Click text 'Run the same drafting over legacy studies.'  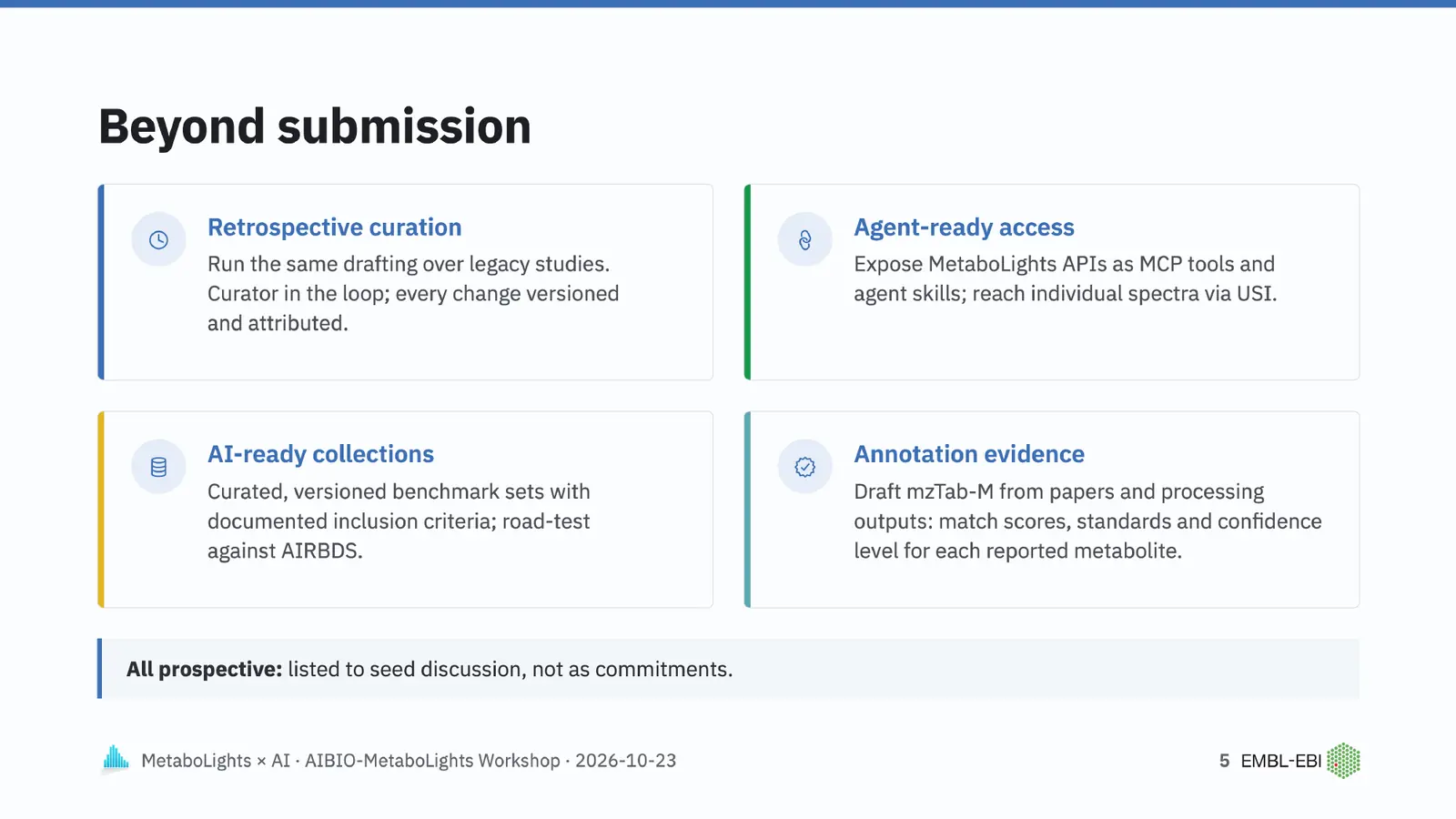click(x=409, y=264)
